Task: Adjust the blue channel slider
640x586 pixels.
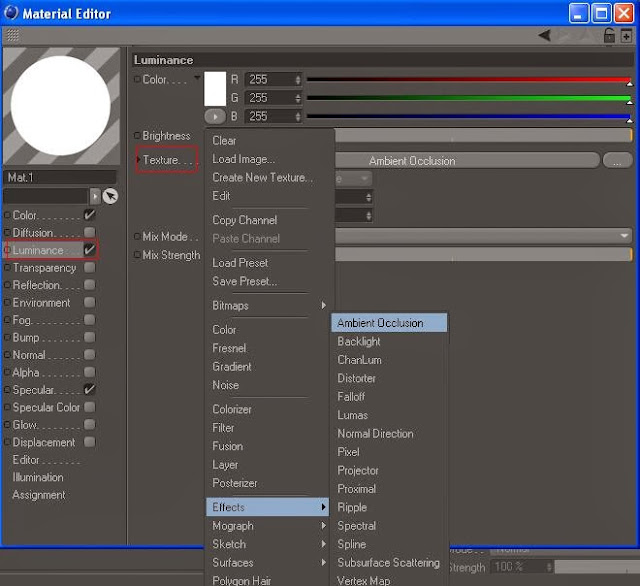Action: point(469,117)
